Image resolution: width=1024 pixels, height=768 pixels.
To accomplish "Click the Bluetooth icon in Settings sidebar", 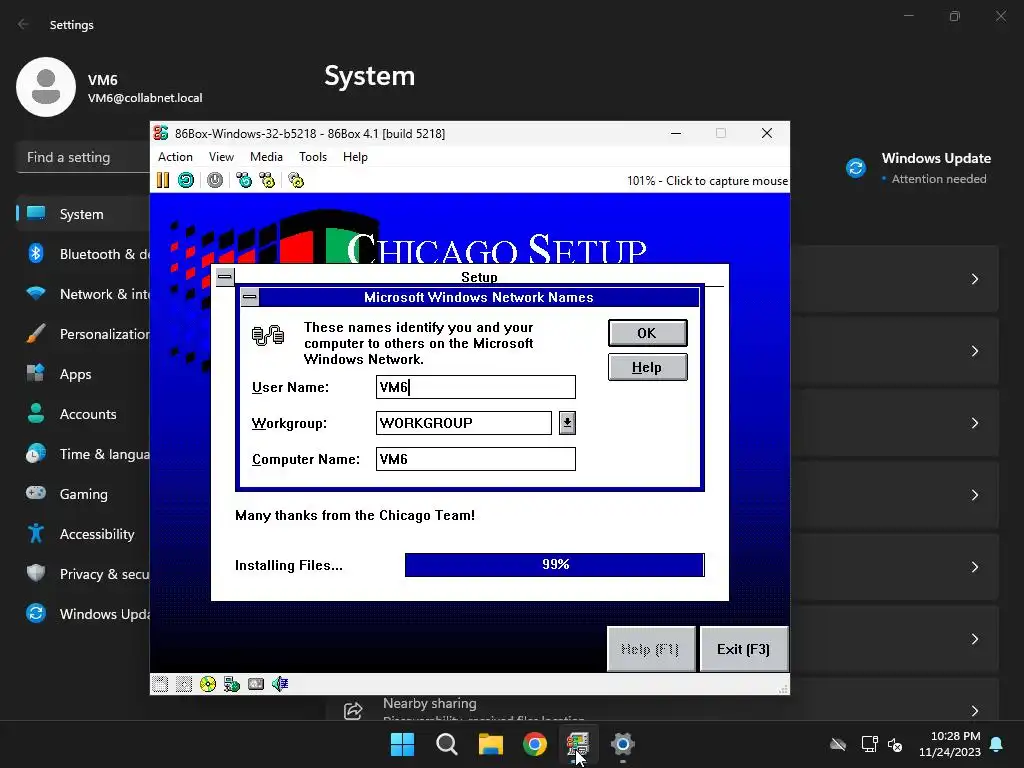I will click(x=36, y=253).
